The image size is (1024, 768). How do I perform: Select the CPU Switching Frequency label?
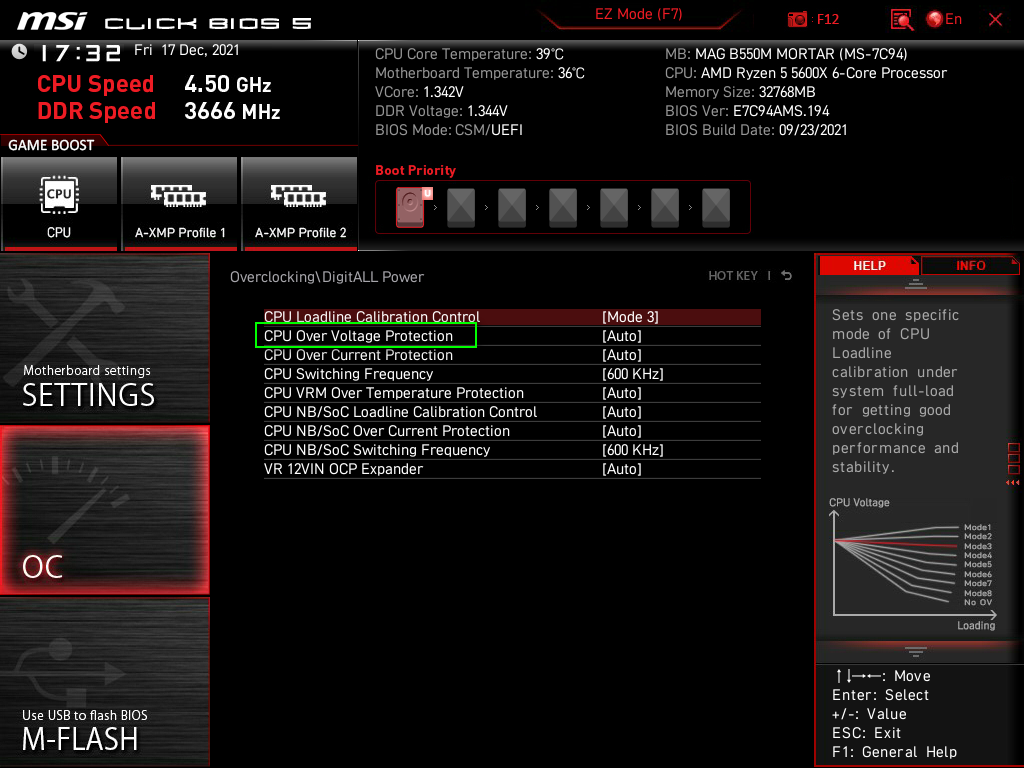tap(348, 374)
